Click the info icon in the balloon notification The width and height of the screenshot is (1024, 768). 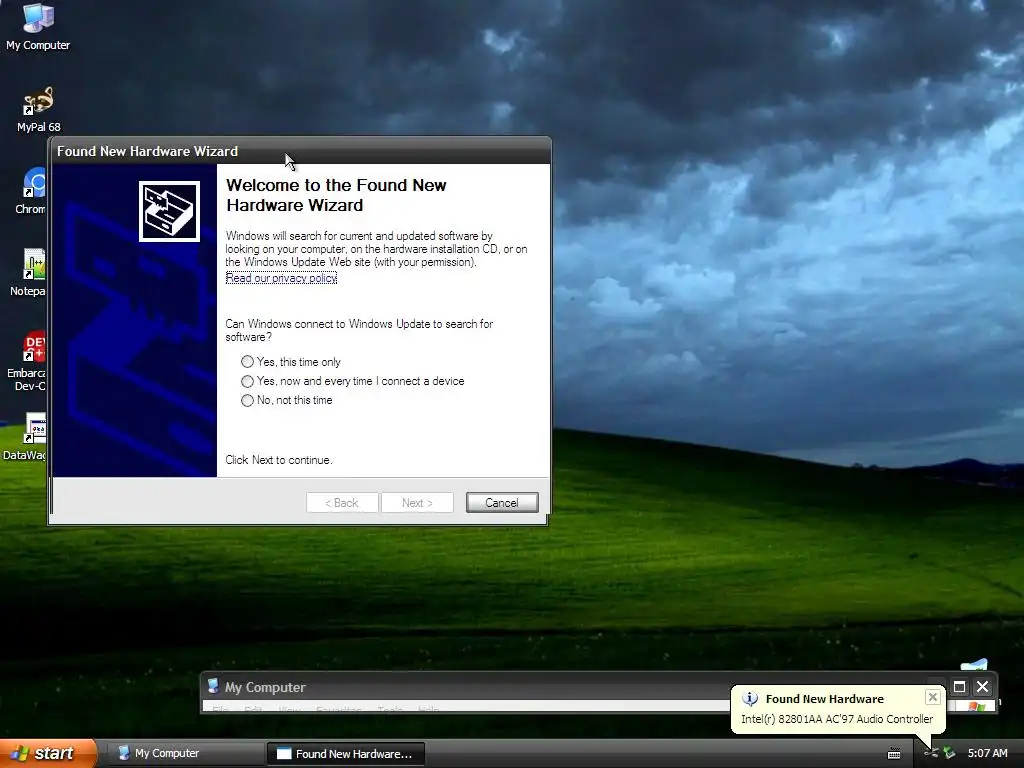click(x=750, y=699)
